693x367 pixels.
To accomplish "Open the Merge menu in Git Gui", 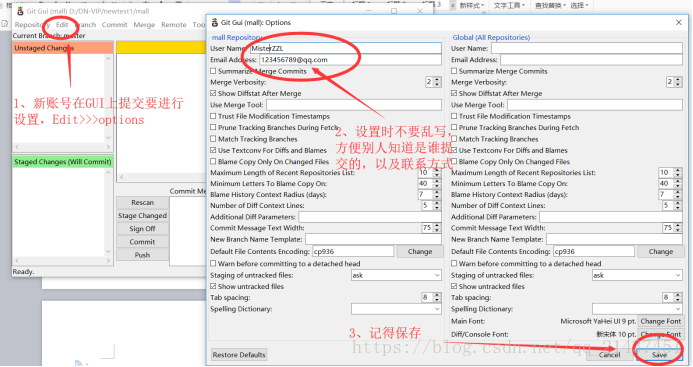I will pos(144,25).
